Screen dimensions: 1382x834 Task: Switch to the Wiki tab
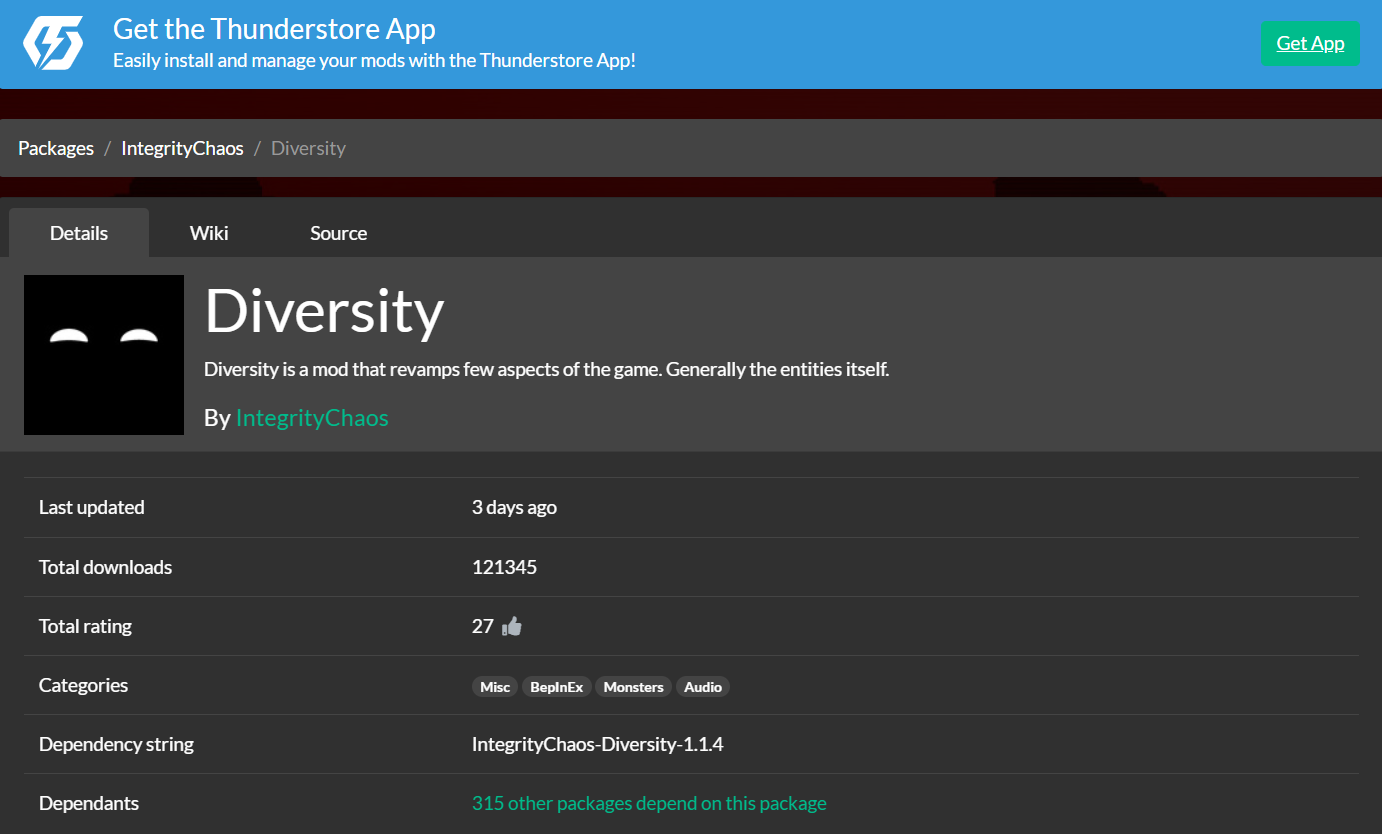pyautogui.click(x=209, y=233)
